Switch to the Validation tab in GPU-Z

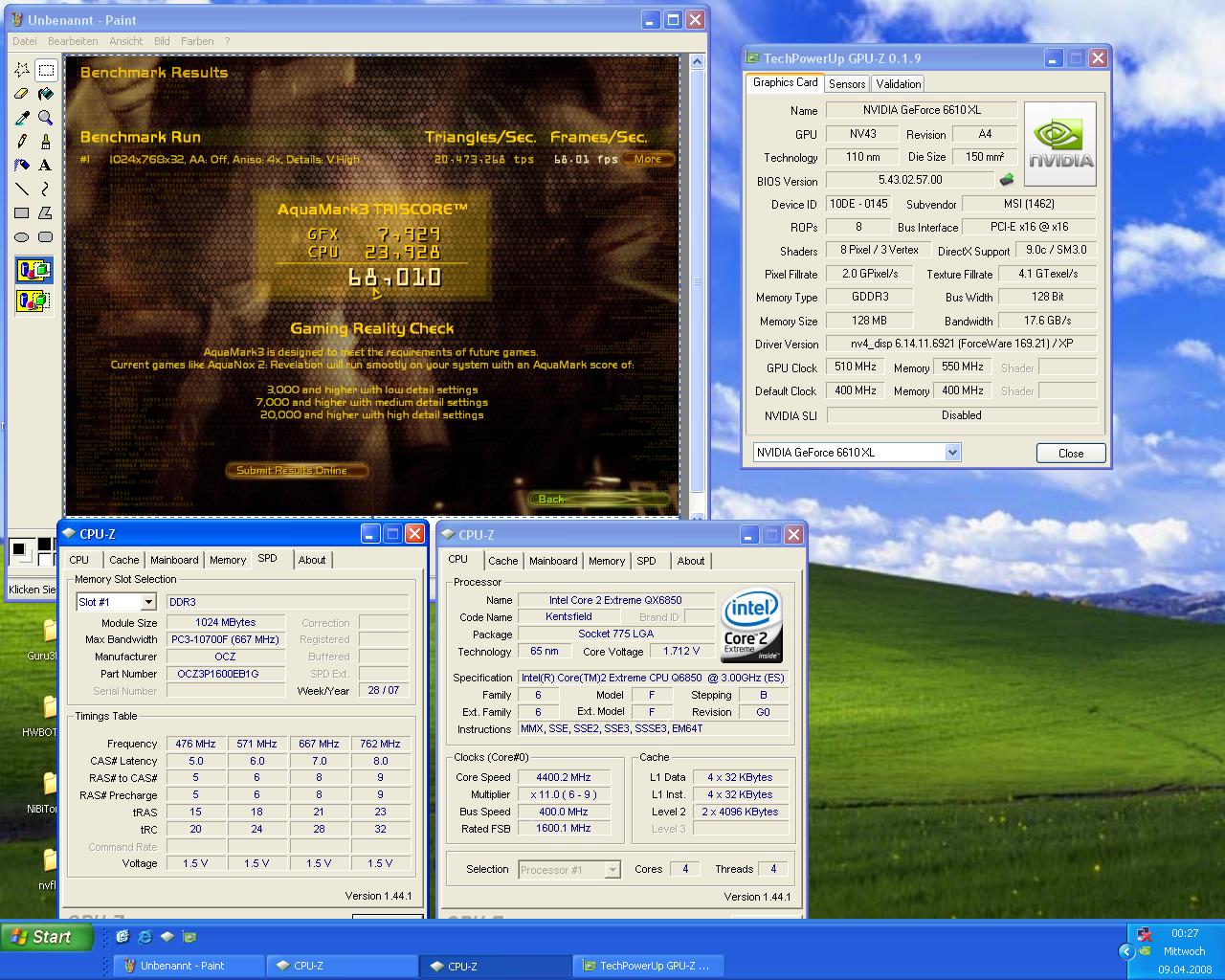coord(898,84)
